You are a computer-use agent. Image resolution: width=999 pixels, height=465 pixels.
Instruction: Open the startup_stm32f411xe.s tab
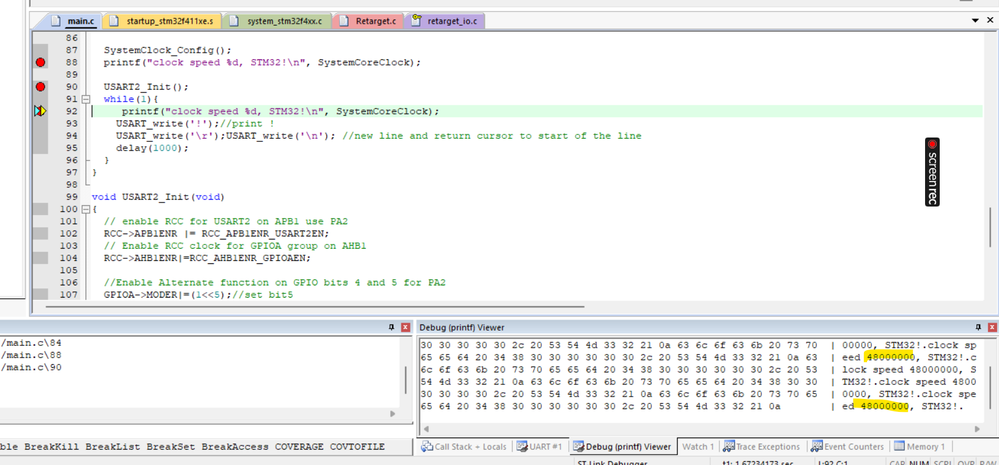(x=163, y=21)
